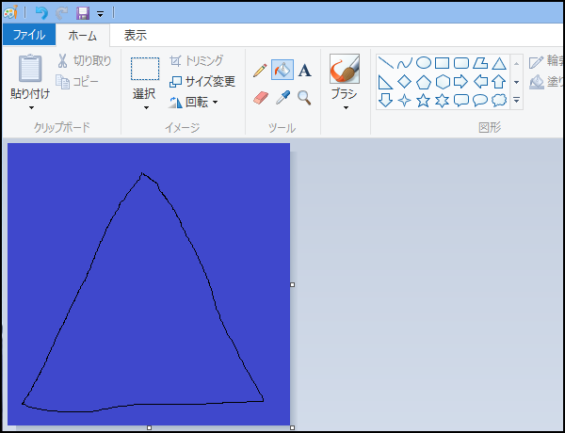Image resolution: width=565 pixels, height=433 pixels.
Task: Click the Undo arrow in quick access toolbar
Action: point(41,13)
